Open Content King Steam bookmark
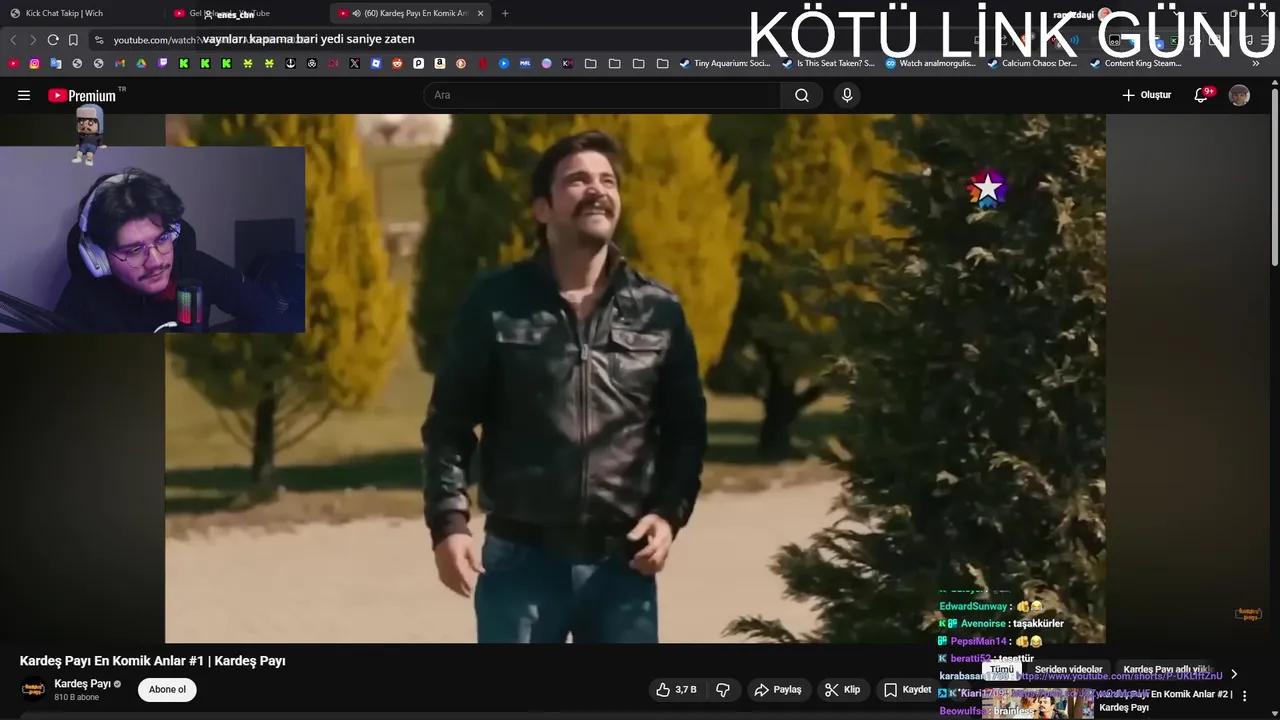The image size is (1280, 720). (x=1136, y=63)
